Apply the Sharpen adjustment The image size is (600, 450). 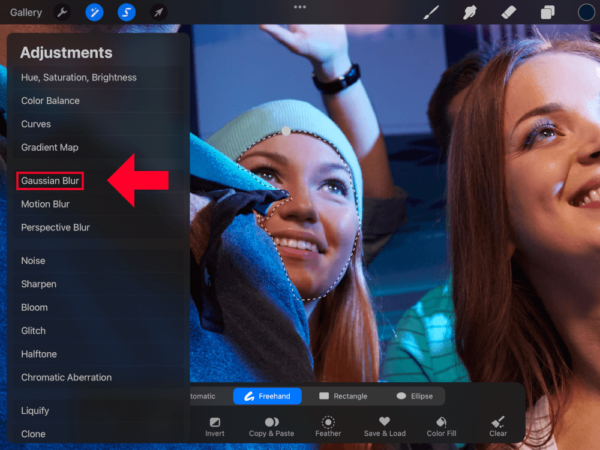pos(98,284)
